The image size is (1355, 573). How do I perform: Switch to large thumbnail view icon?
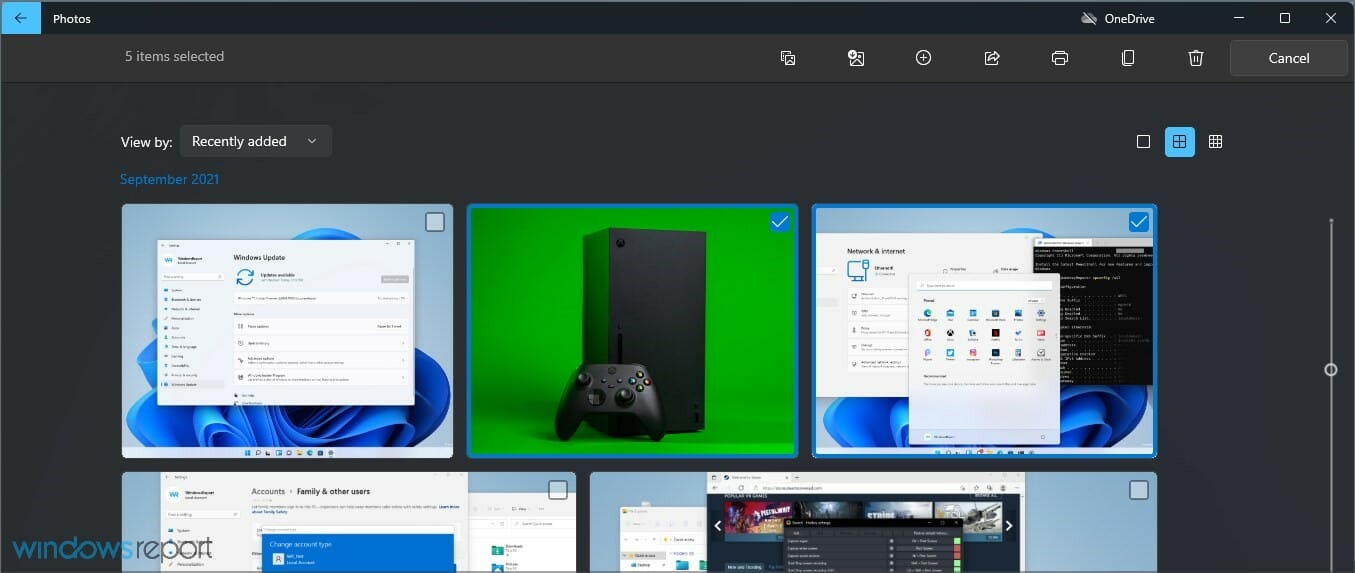1144,142
